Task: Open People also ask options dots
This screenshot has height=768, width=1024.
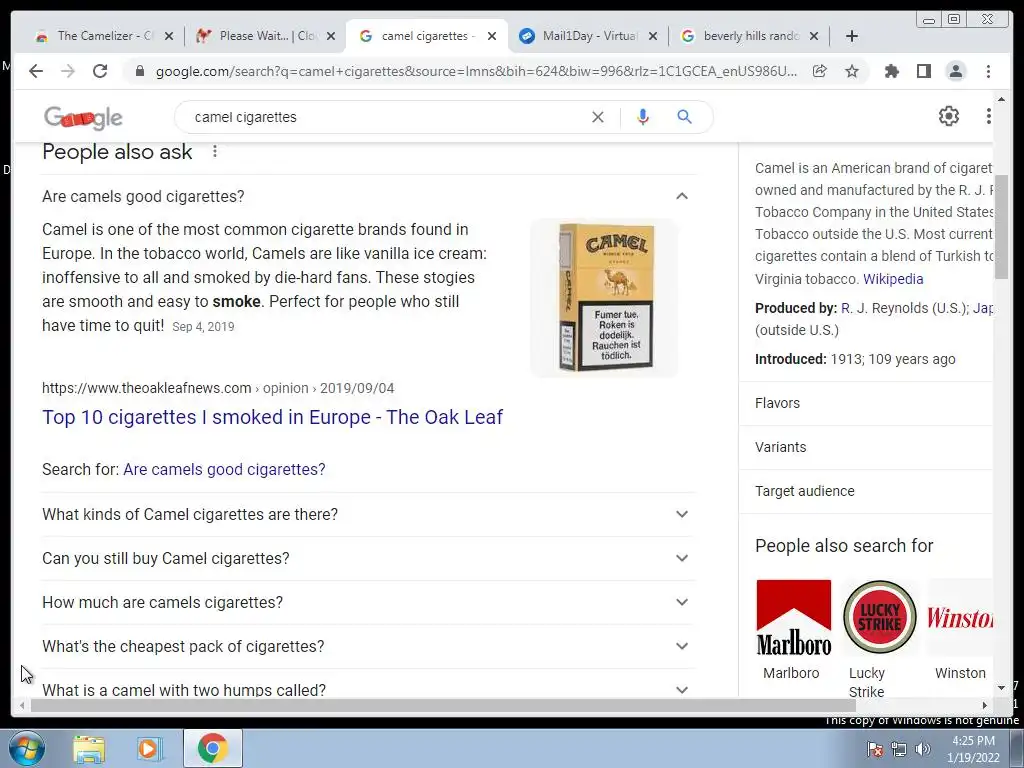Action: [x=214, y=152]
